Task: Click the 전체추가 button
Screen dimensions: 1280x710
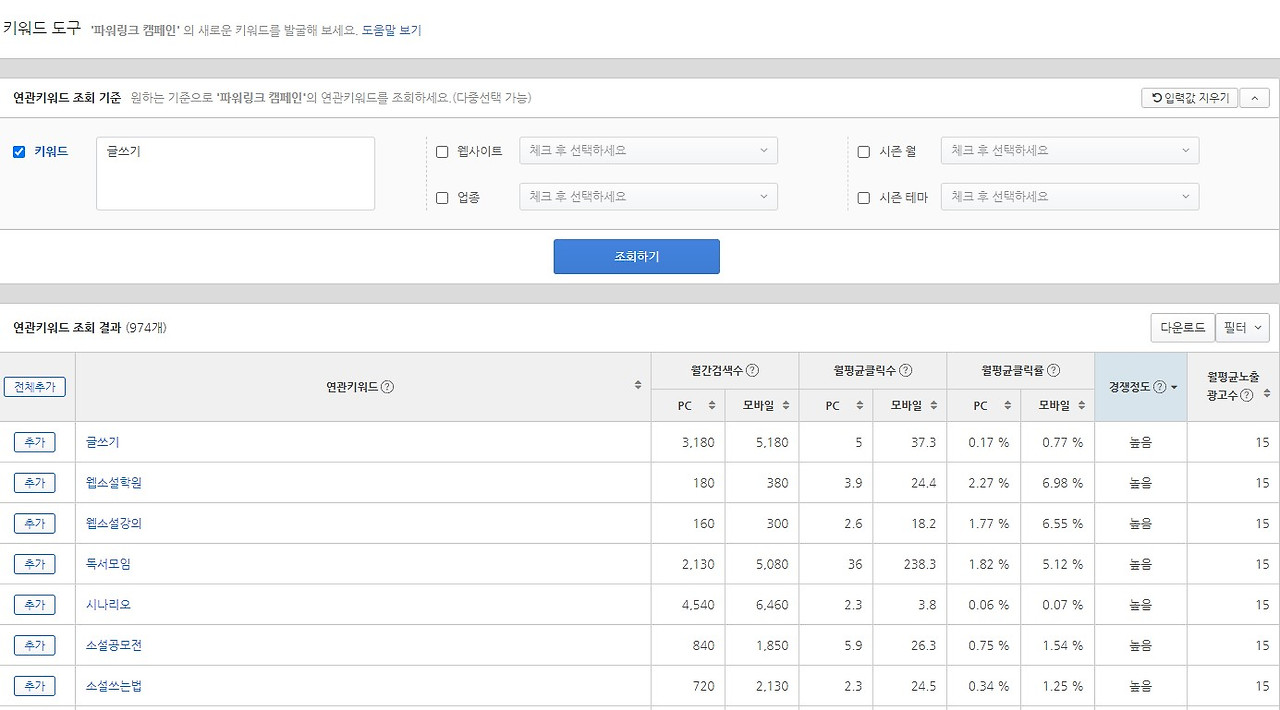Action: [x=34, y=387]
